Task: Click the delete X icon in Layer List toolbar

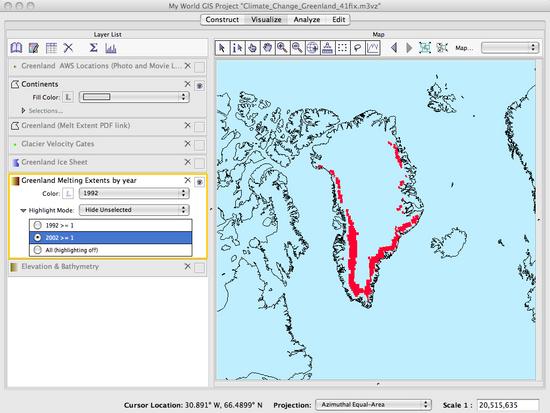Action: [68, 48]
